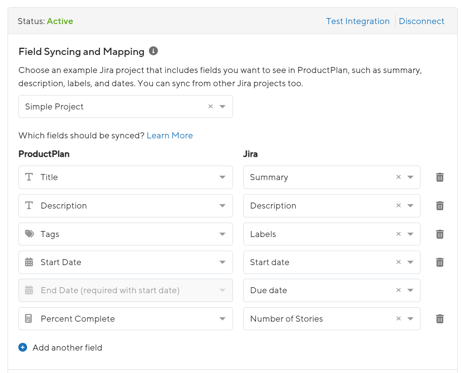The image size is (461, 373).
Task: Expand the Number of Stories Jira dropdown
Action: (x=410, y=319)
